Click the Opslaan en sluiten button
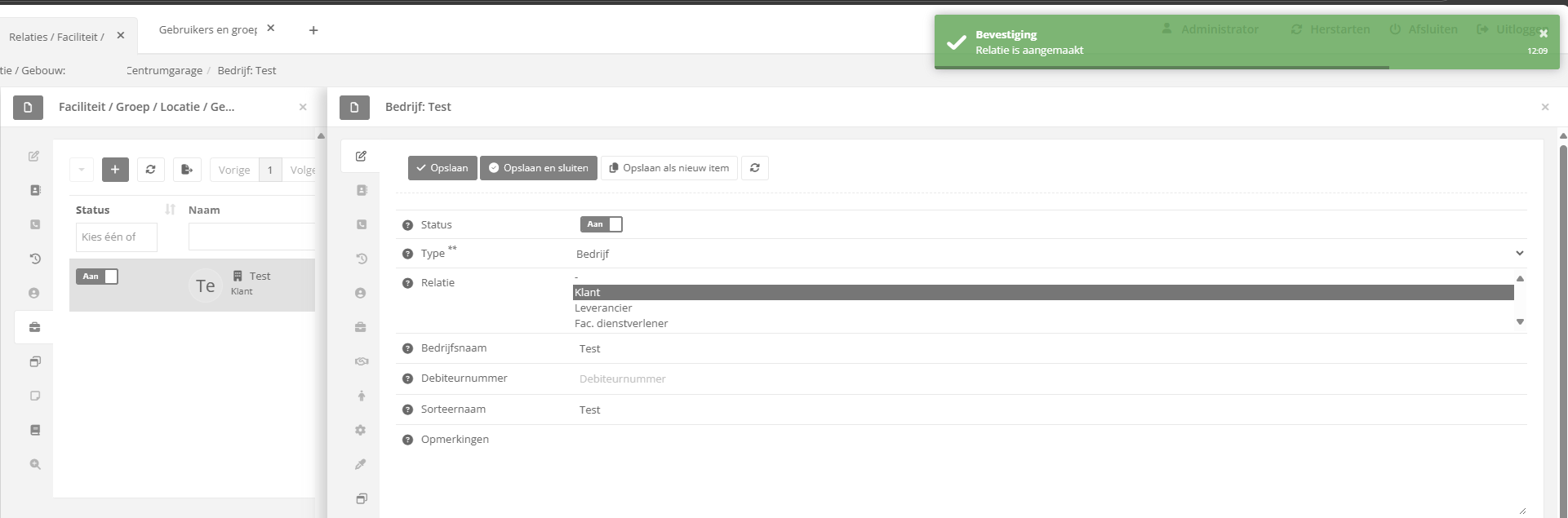 pos(538,168)
